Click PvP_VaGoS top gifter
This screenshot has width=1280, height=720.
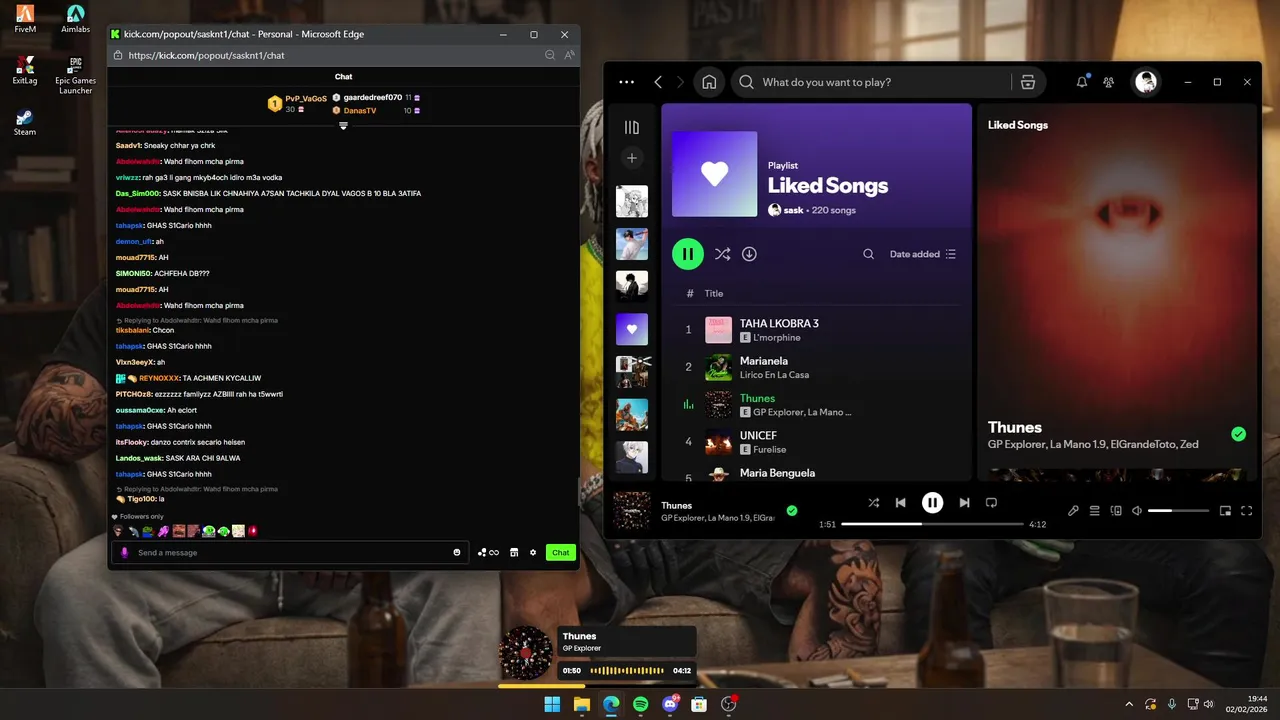[306, 99]
